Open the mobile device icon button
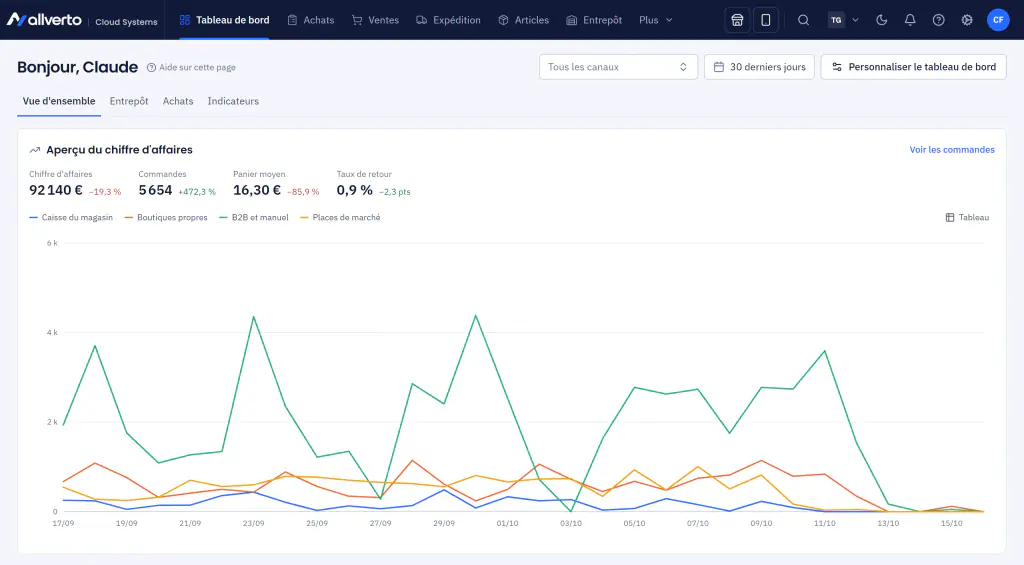Viewport: 1024px width, 565px height. click(x=765, y=20)
